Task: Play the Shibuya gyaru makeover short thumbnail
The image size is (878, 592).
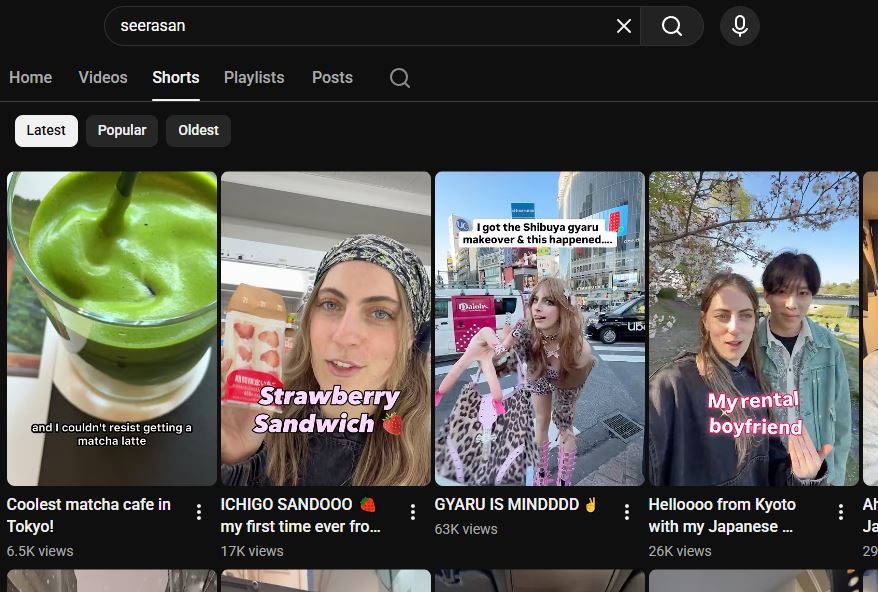Action: click(540, 329)
